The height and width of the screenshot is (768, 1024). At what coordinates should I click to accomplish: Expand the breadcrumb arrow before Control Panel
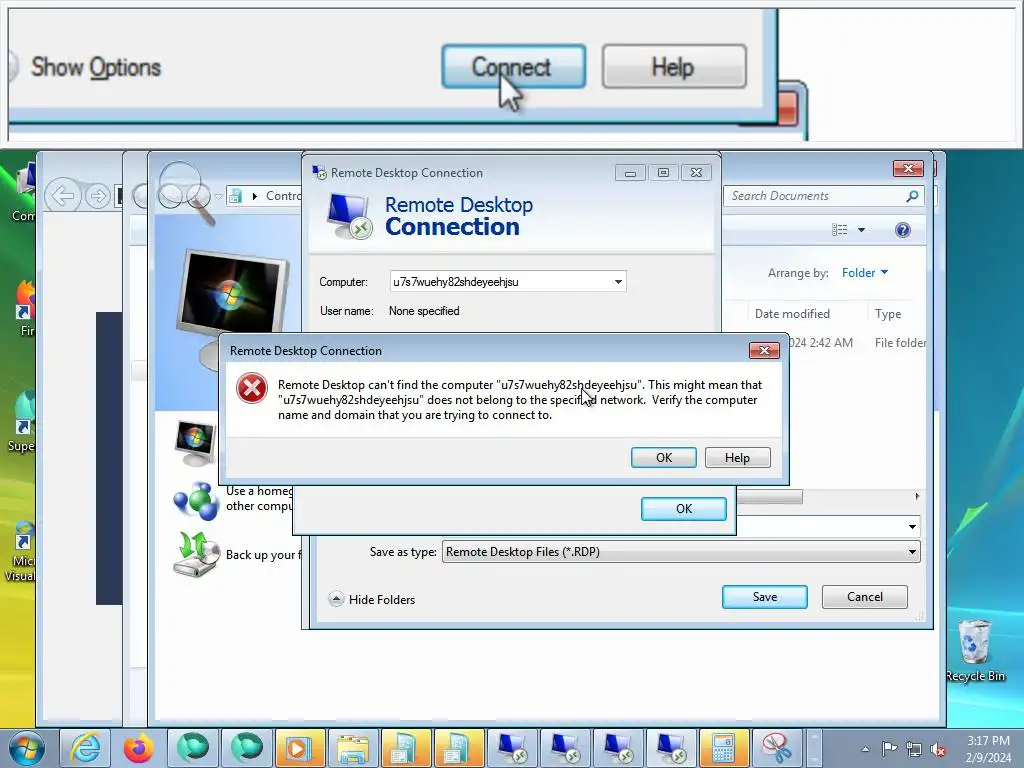click(x=255, y=196)
